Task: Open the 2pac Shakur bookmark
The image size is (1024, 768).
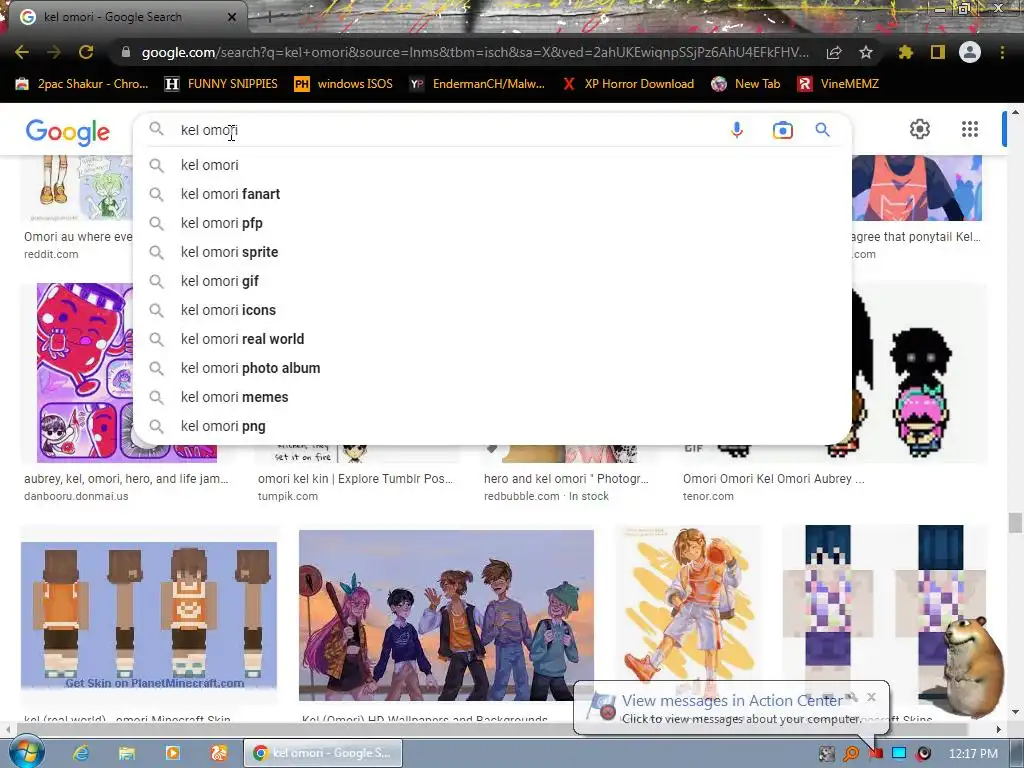Action: click(82, 84)
